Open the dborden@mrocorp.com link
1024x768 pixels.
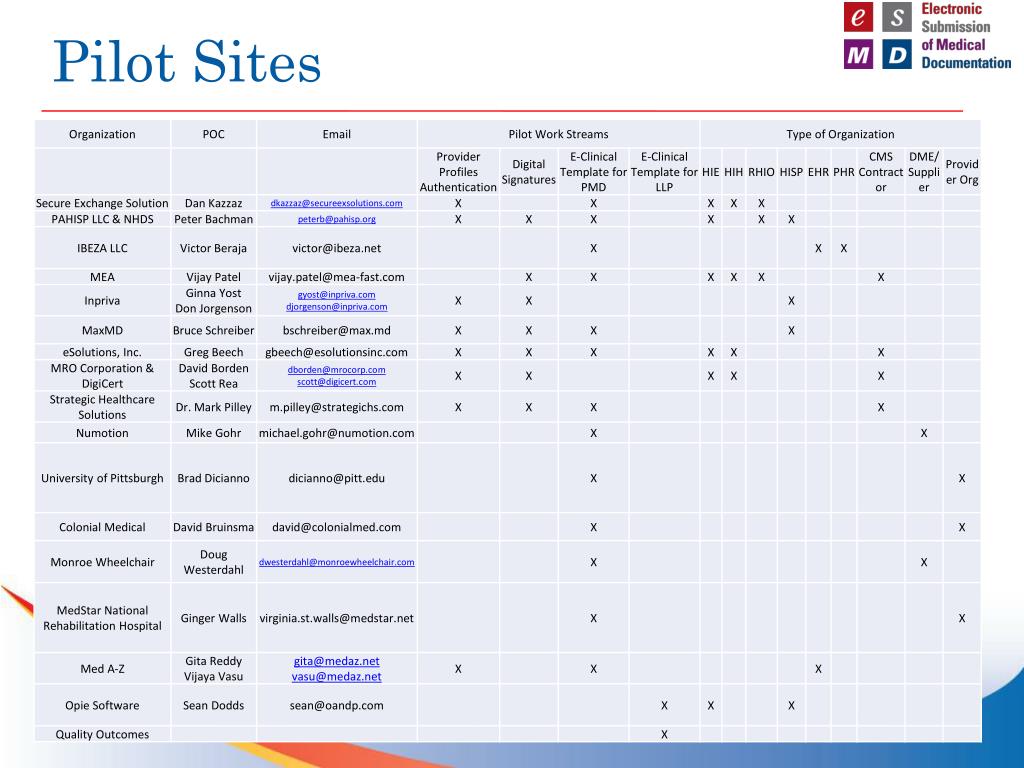[336, 370]
